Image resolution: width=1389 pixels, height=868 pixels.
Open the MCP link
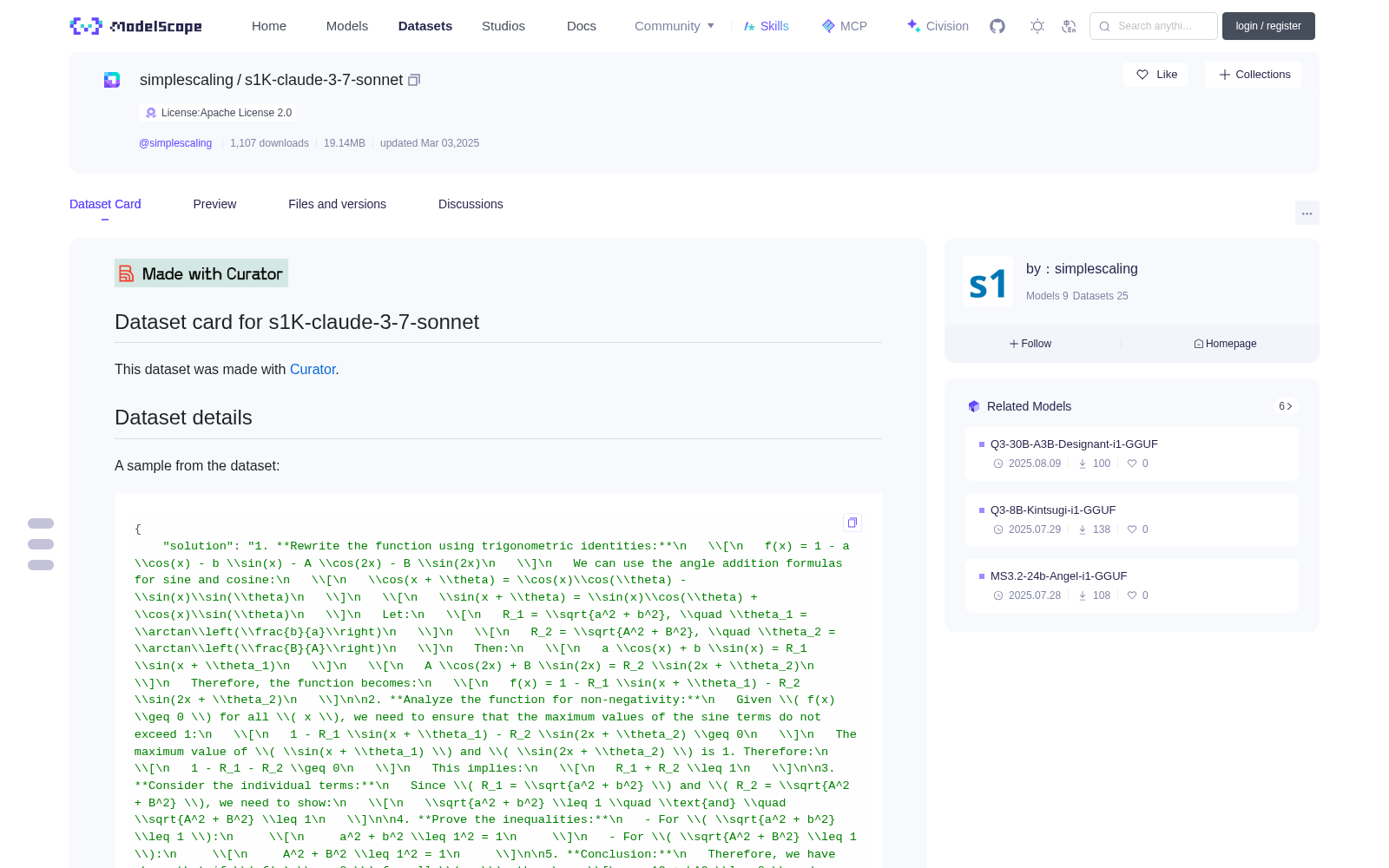point(845,26)
